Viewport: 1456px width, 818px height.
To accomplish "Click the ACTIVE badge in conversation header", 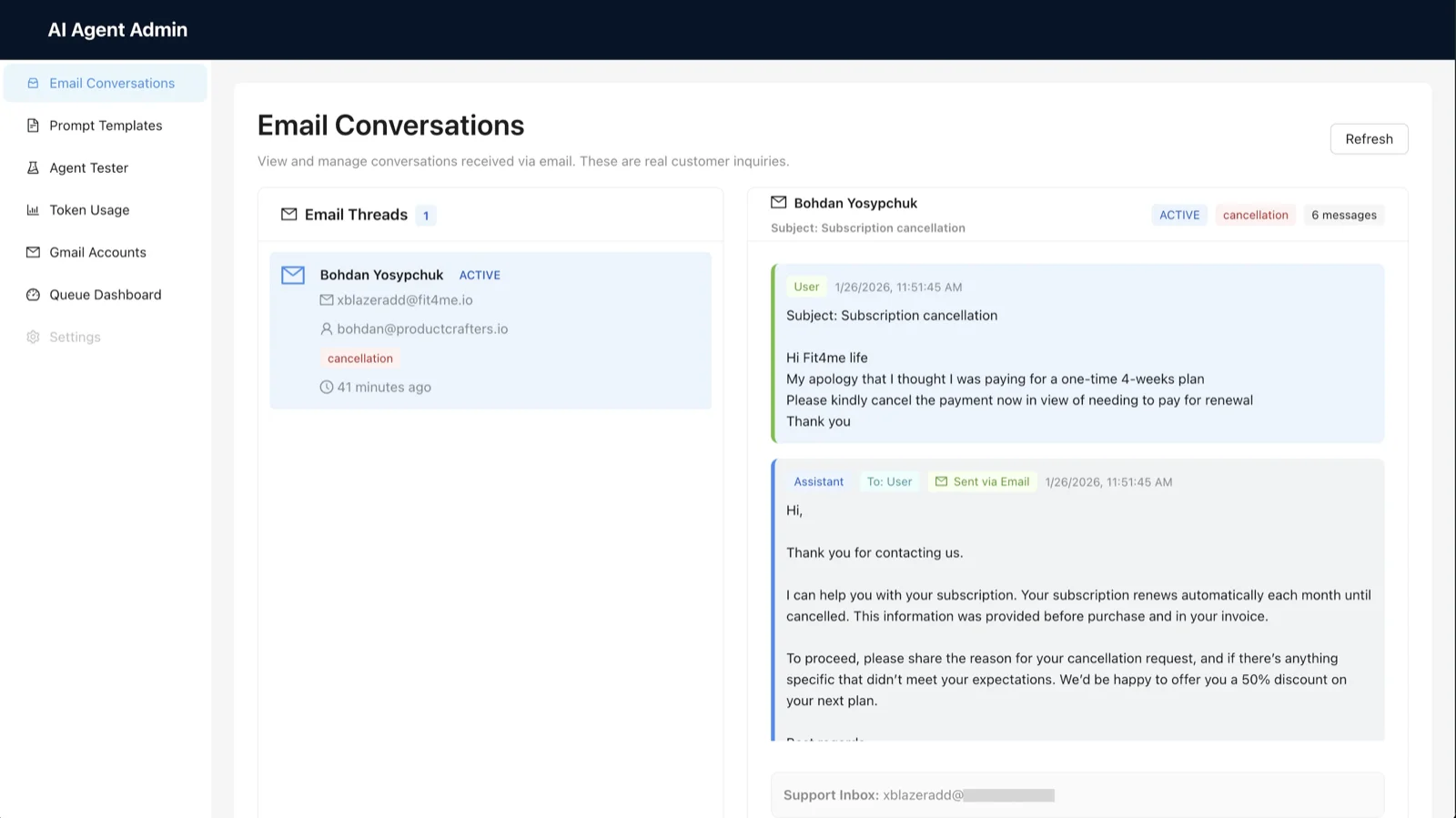I will pos(1179,216).
